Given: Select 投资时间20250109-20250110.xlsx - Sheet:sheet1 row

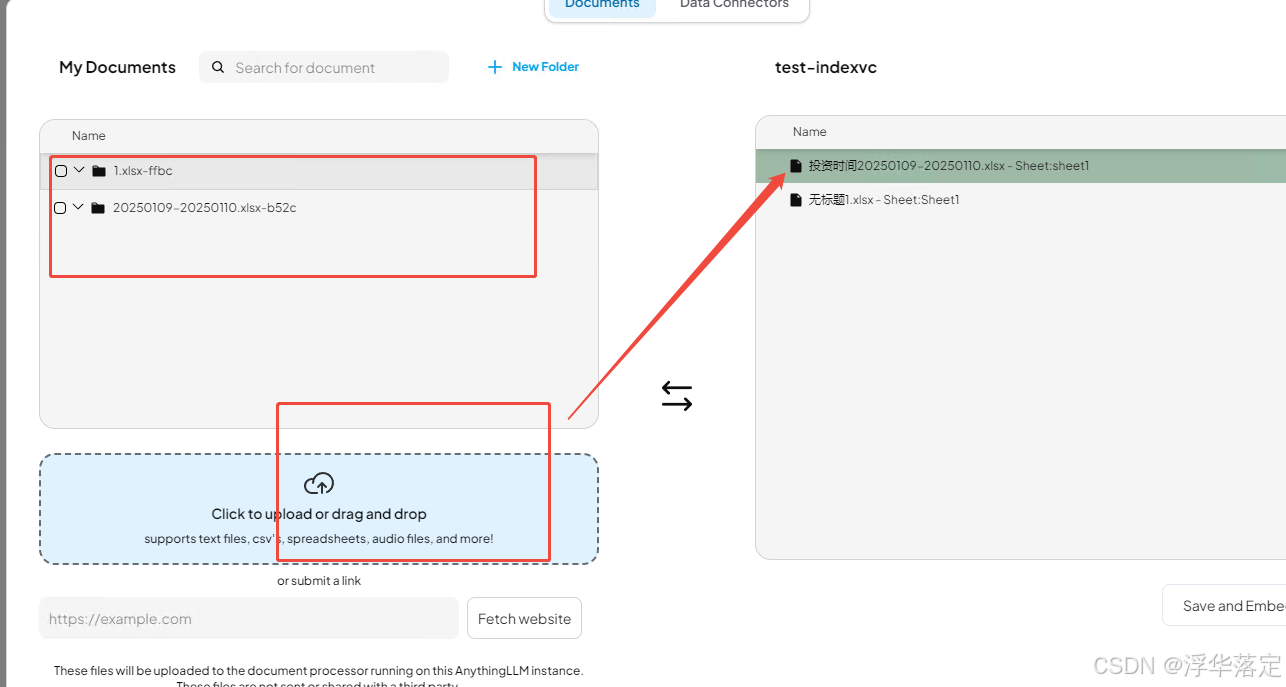Looking at the screenshot, I should pyautogui.click(x=1020, y=166).
